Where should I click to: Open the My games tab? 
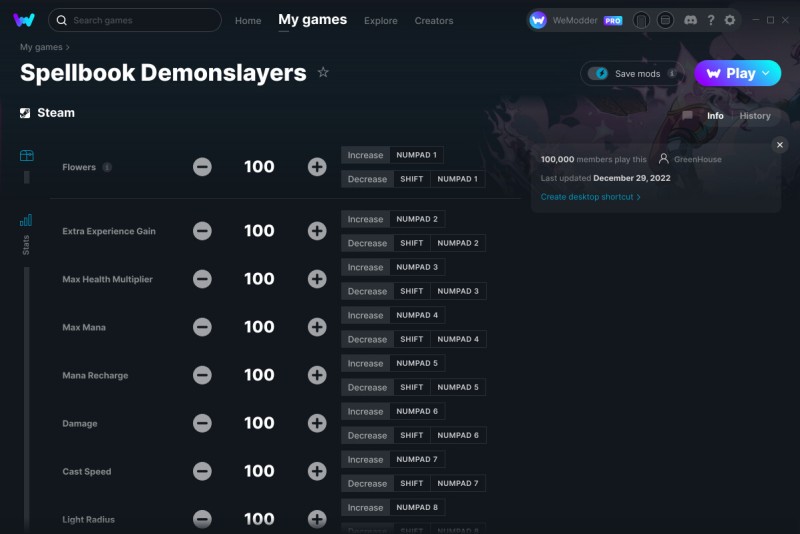pyautogui.click(x=312, y=20)
